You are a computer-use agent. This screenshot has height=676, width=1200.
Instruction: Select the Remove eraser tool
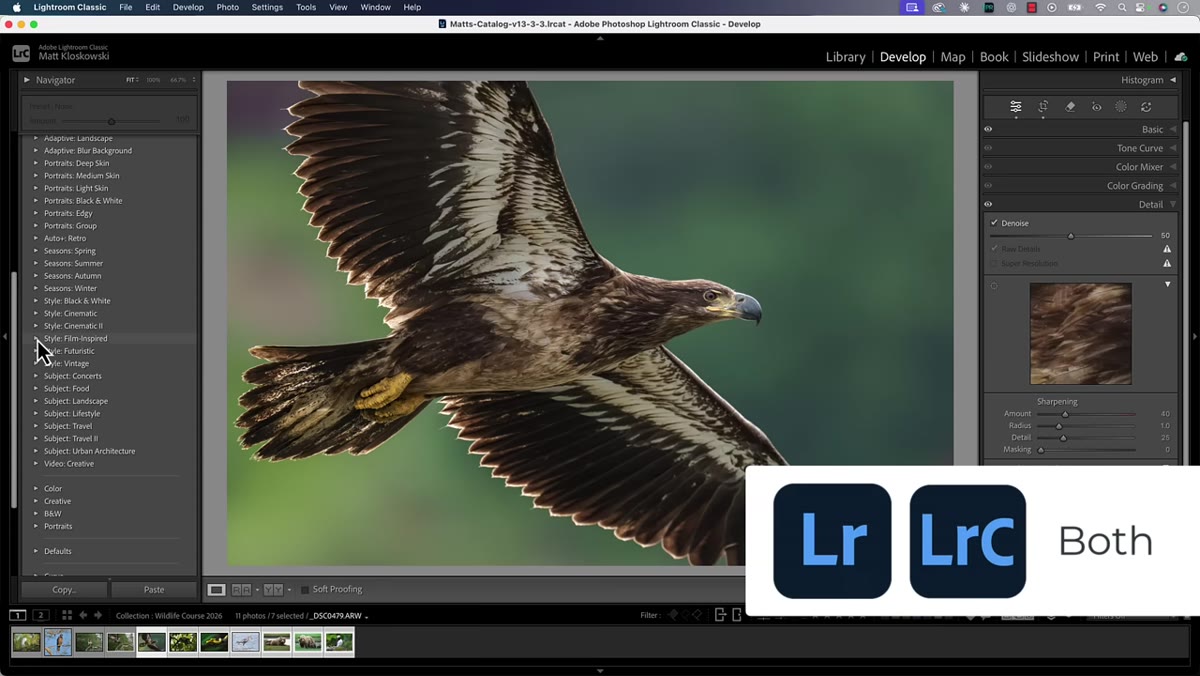click(x=1070, y=107)
